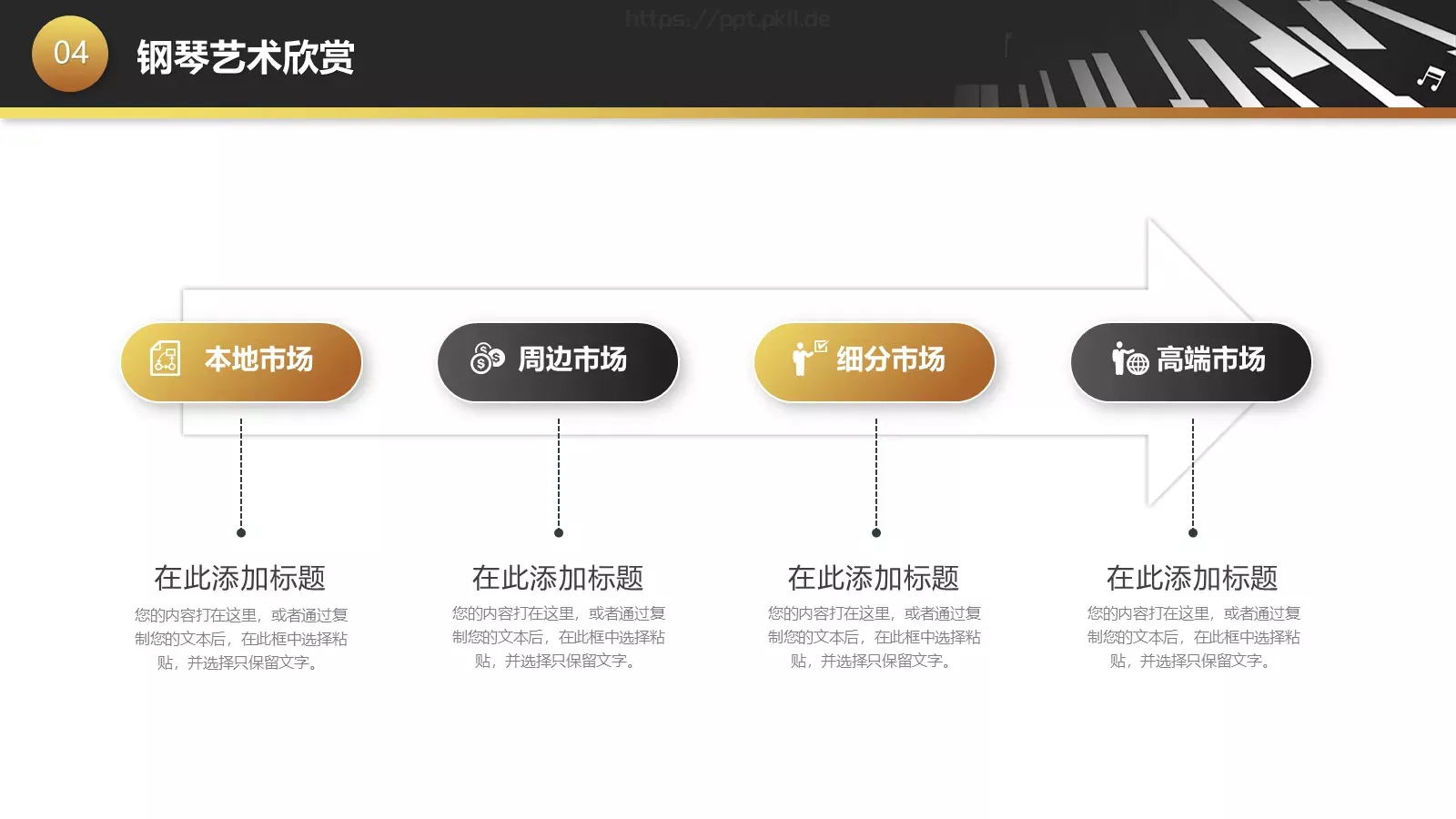Select the 本地市场 label text
This screenshot has height=819, width=1456.
tap(258, 359)
